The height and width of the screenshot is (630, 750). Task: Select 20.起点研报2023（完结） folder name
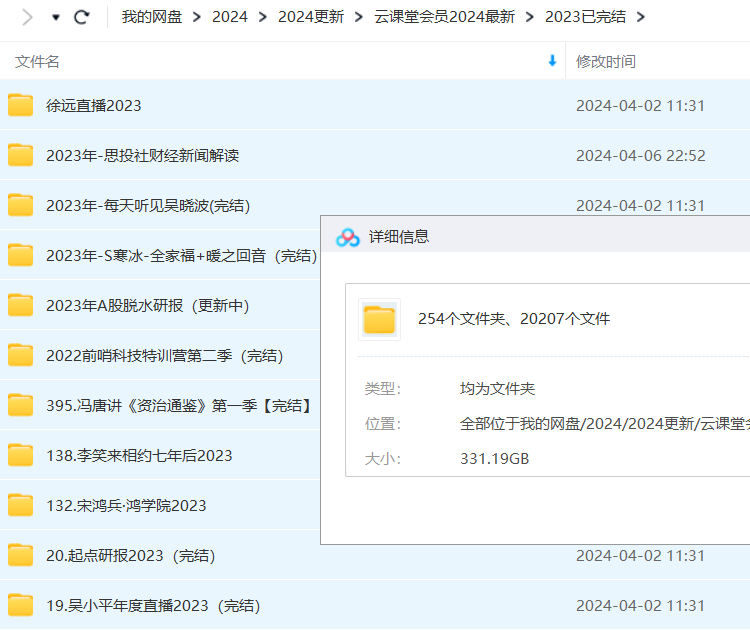tap(130, 555)
